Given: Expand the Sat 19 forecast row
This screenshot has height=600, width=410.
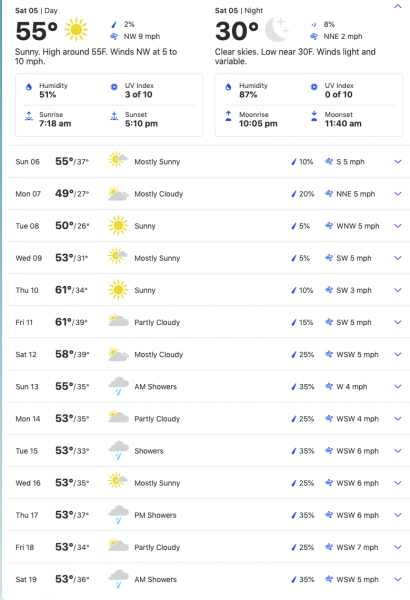Looking at the screenshot, I should [398, 579].
